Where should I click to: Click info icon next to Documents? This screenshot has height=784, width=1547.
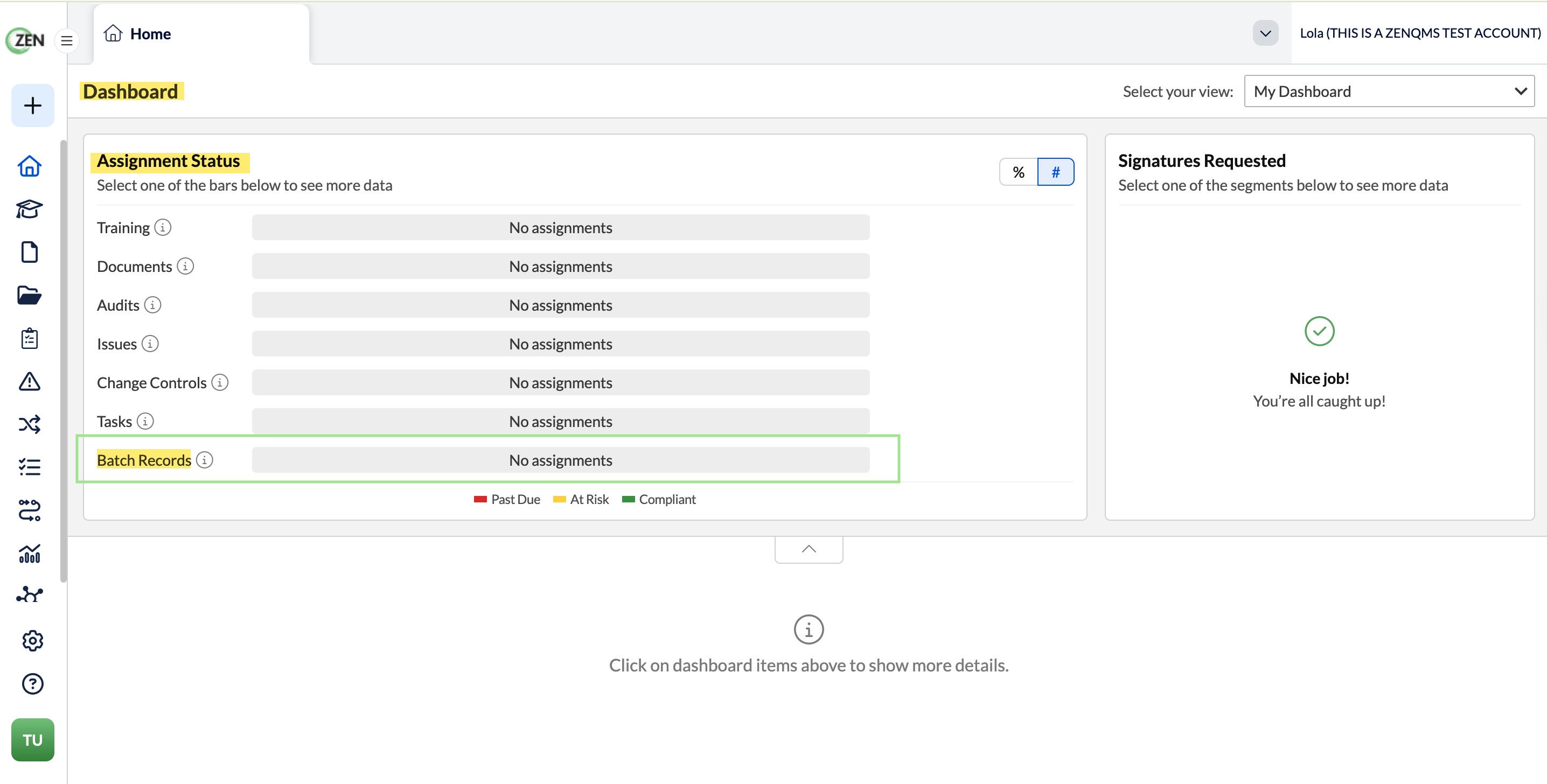point(186,266)
